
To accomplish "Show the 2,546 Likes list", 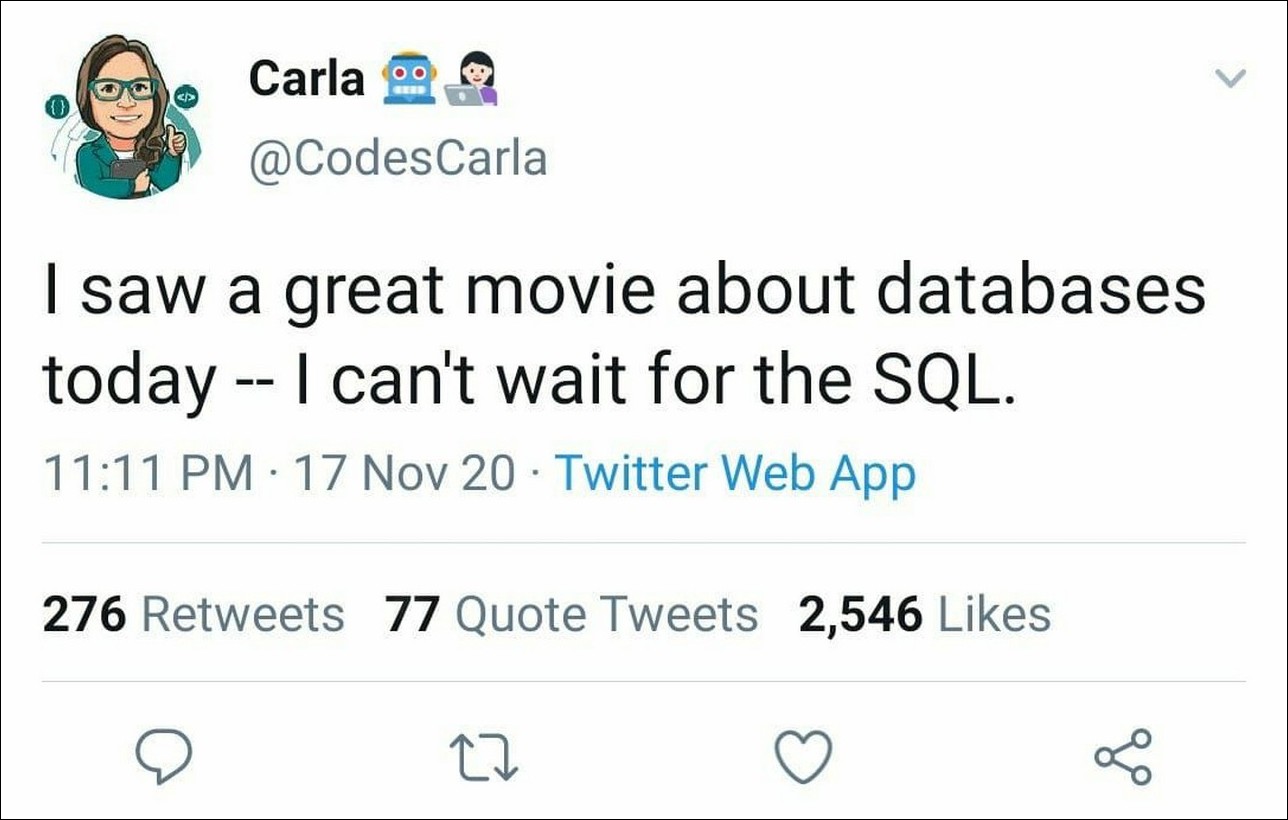I will pos(924,614).
